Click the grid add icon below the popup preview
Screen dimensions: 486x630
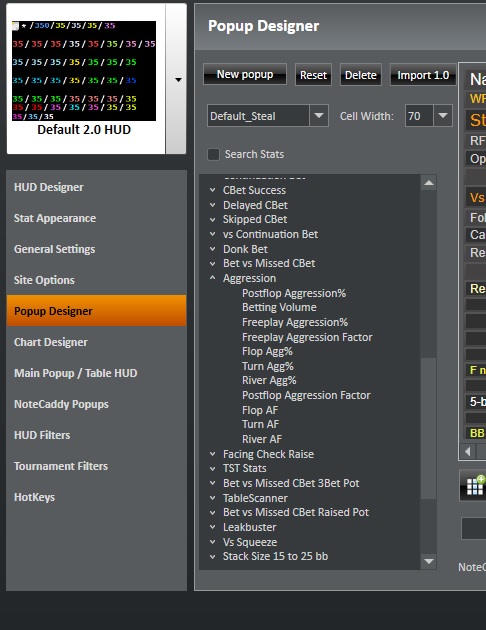click(475, 486)
